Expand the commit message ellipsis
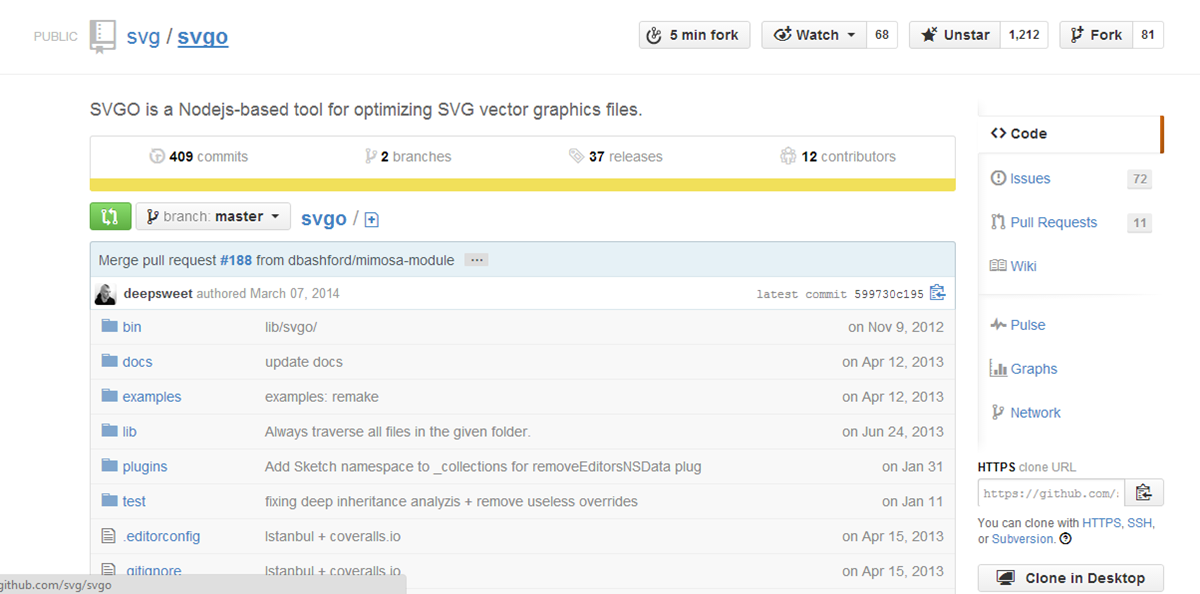 pyautogui.click(x=476, y=260)
